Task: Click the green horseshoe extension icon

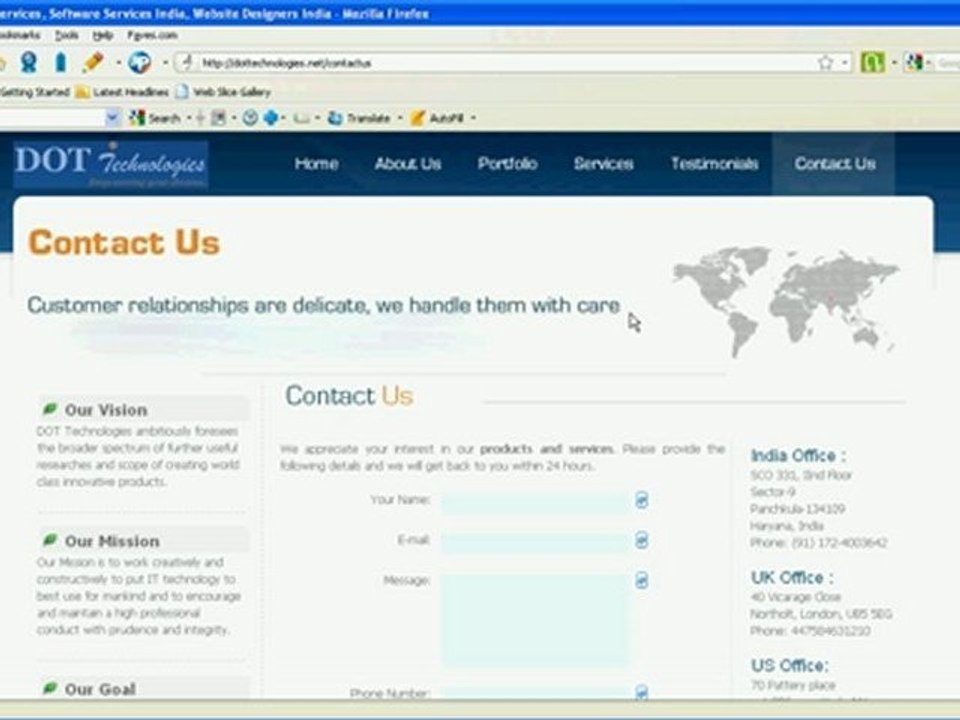Action: (x=872, y=62)
